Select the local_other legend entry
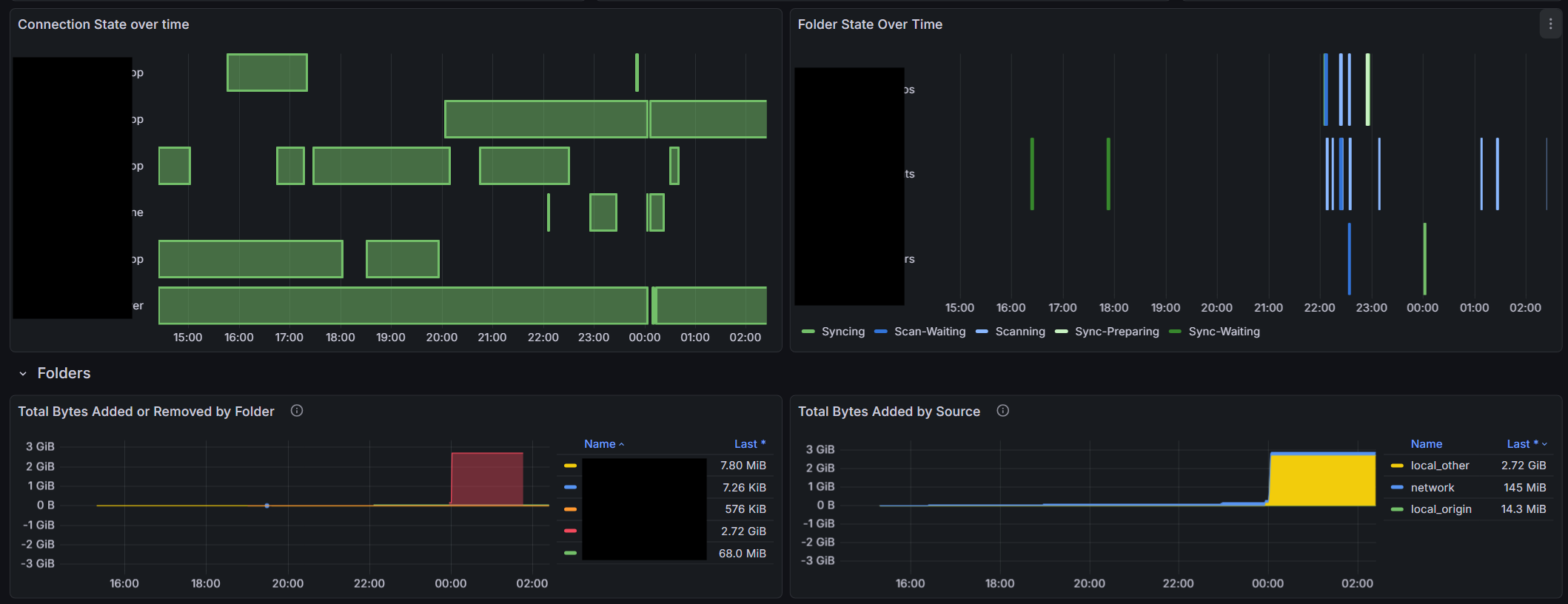This screenshot has height=604, width=1568. point(1439,466)
